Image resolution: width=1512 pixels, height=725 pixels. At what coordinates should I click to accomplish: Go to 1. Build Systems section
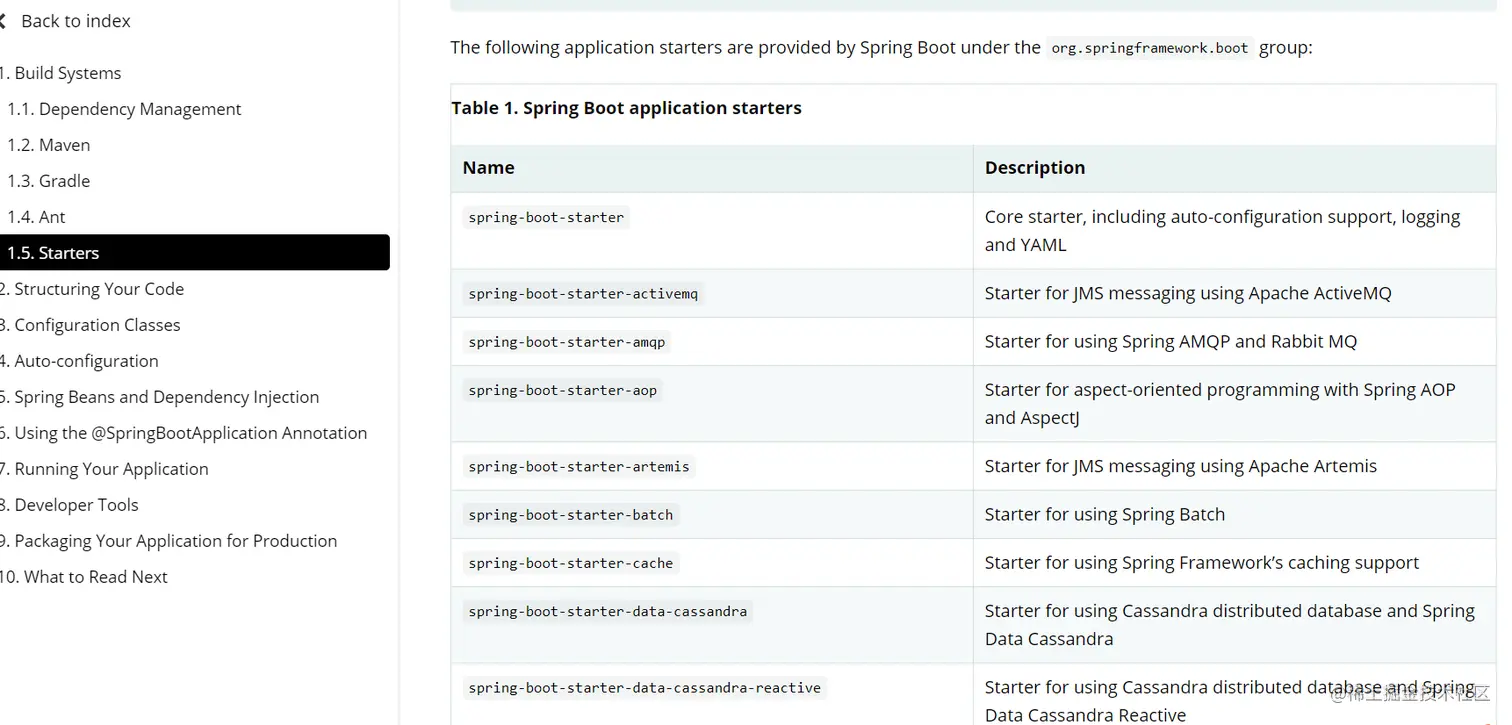click(60, 73)
